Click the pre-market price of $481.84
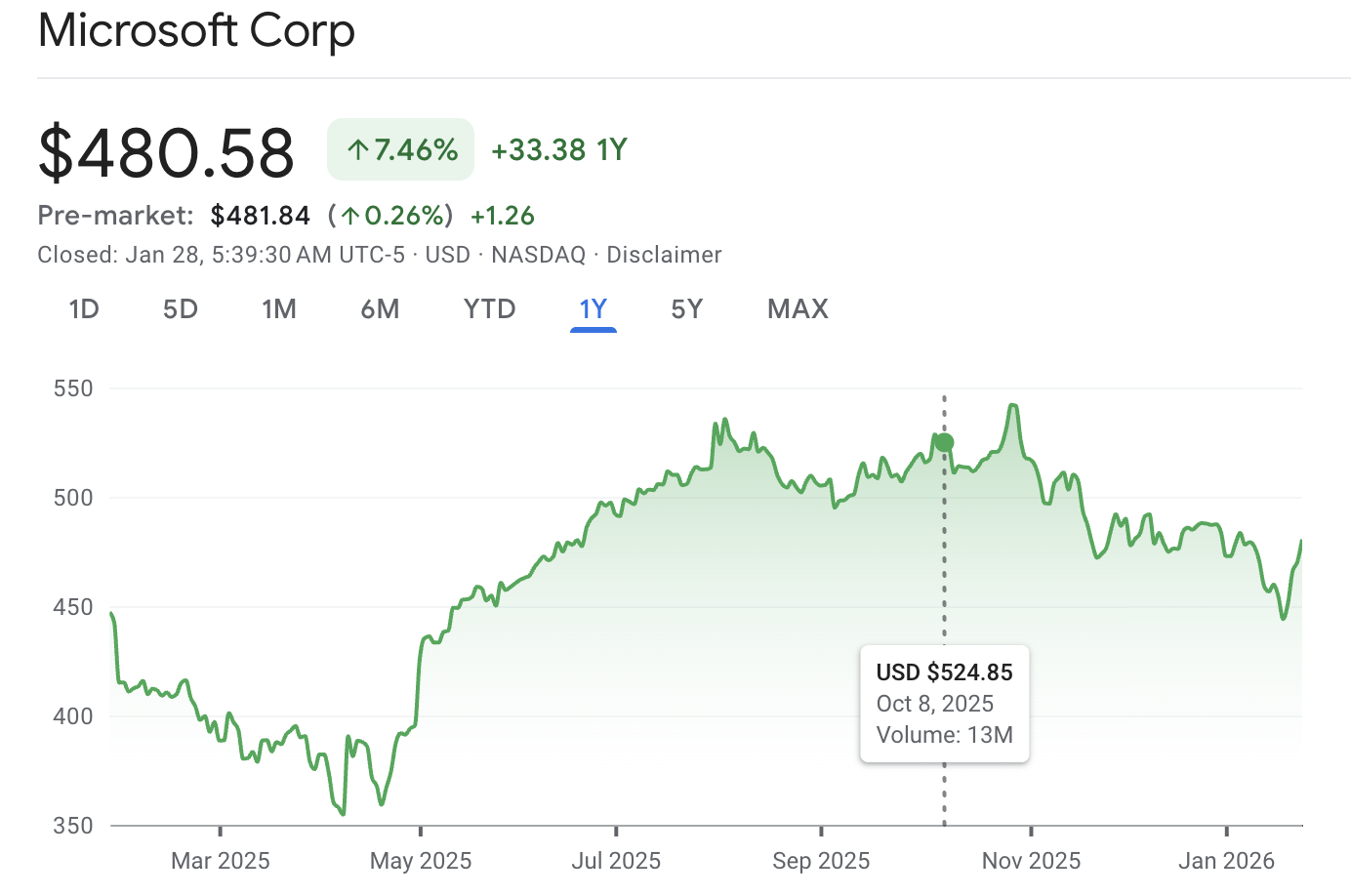This screenshot has width=1351, height=896. 260,216
